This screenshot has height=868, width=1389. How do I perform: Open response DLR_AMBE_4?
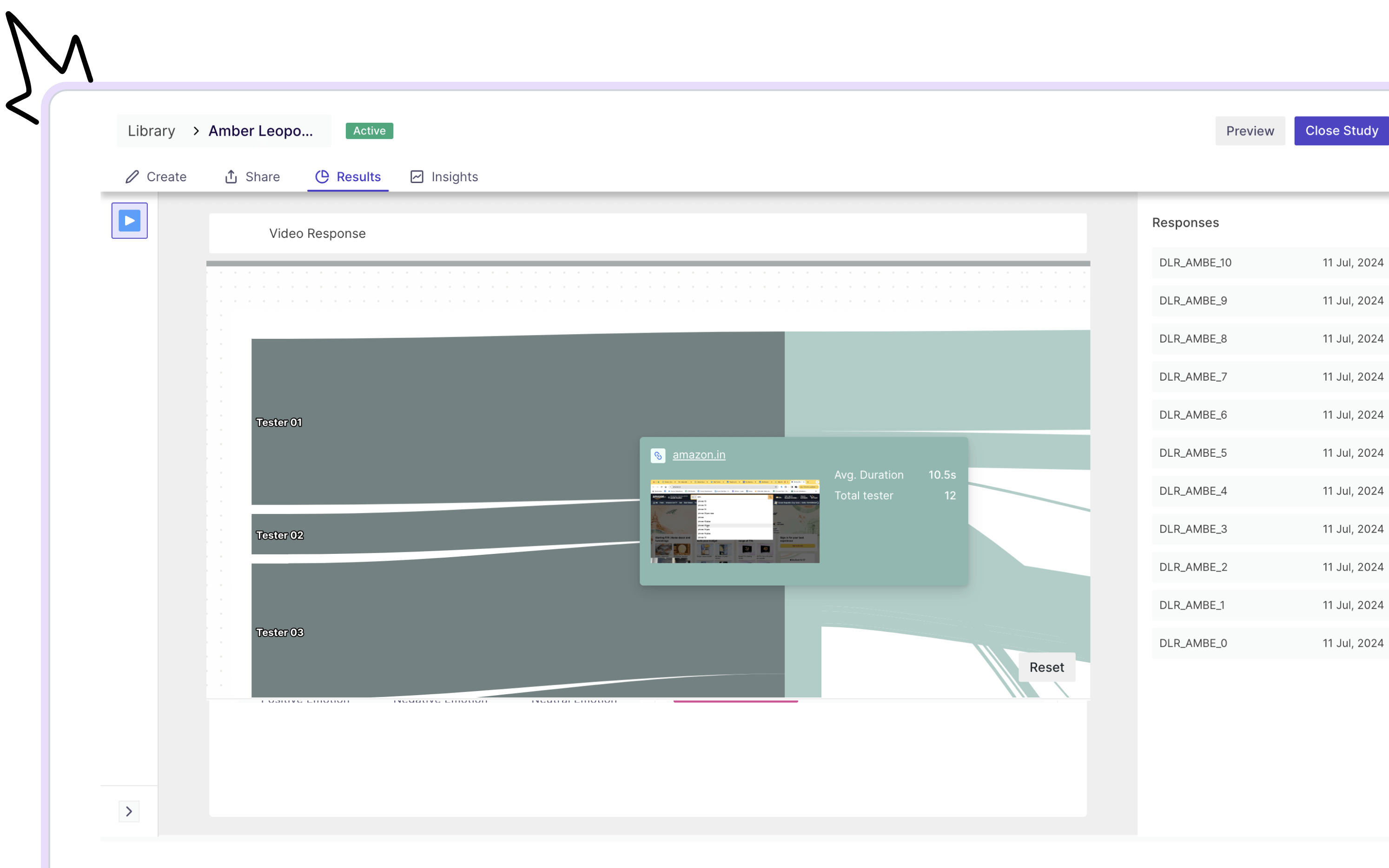pos(1270,491)
